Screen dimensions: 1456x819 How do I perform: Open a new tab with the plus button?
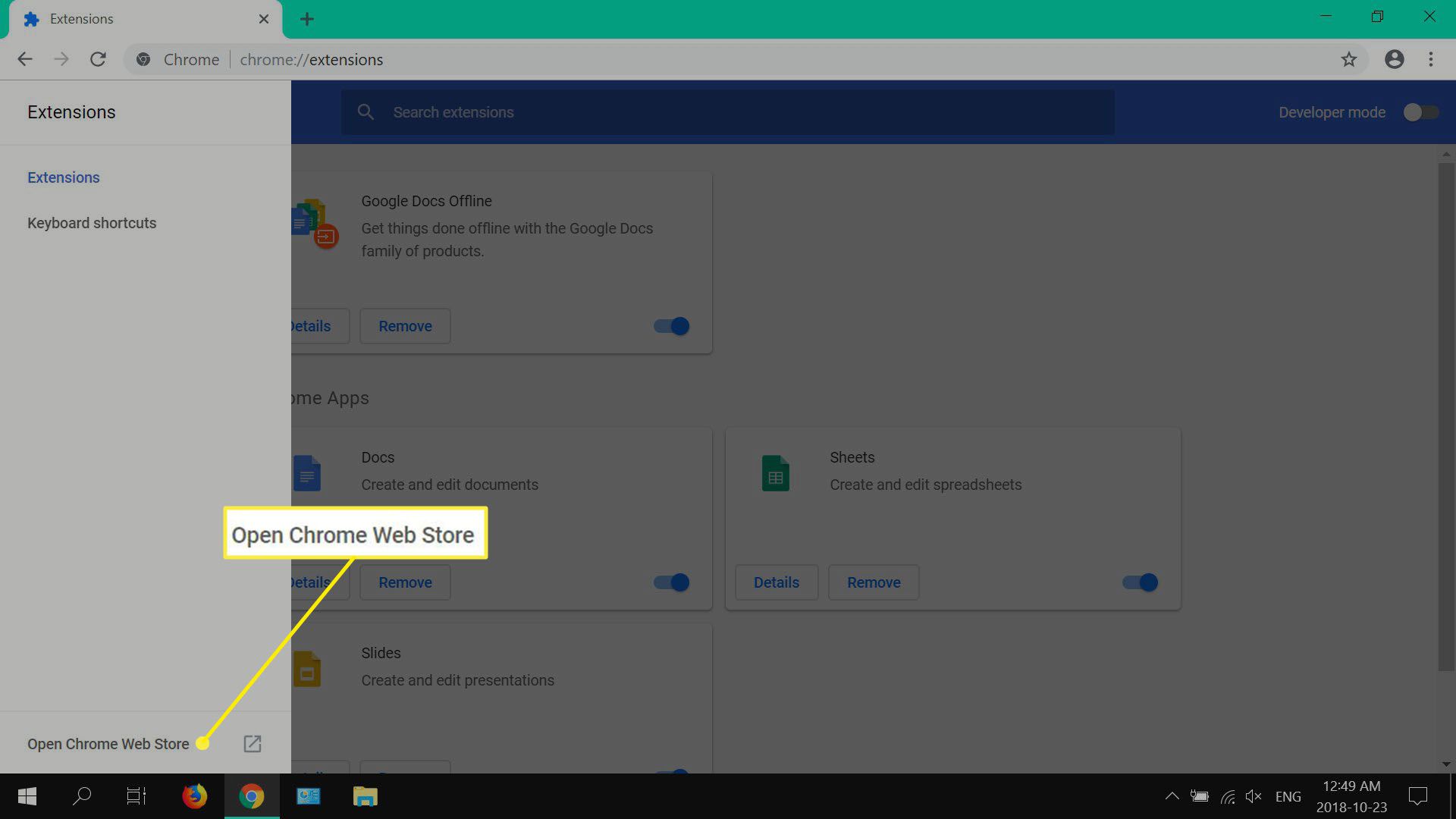pyautogui.click(x=307, y=19)
